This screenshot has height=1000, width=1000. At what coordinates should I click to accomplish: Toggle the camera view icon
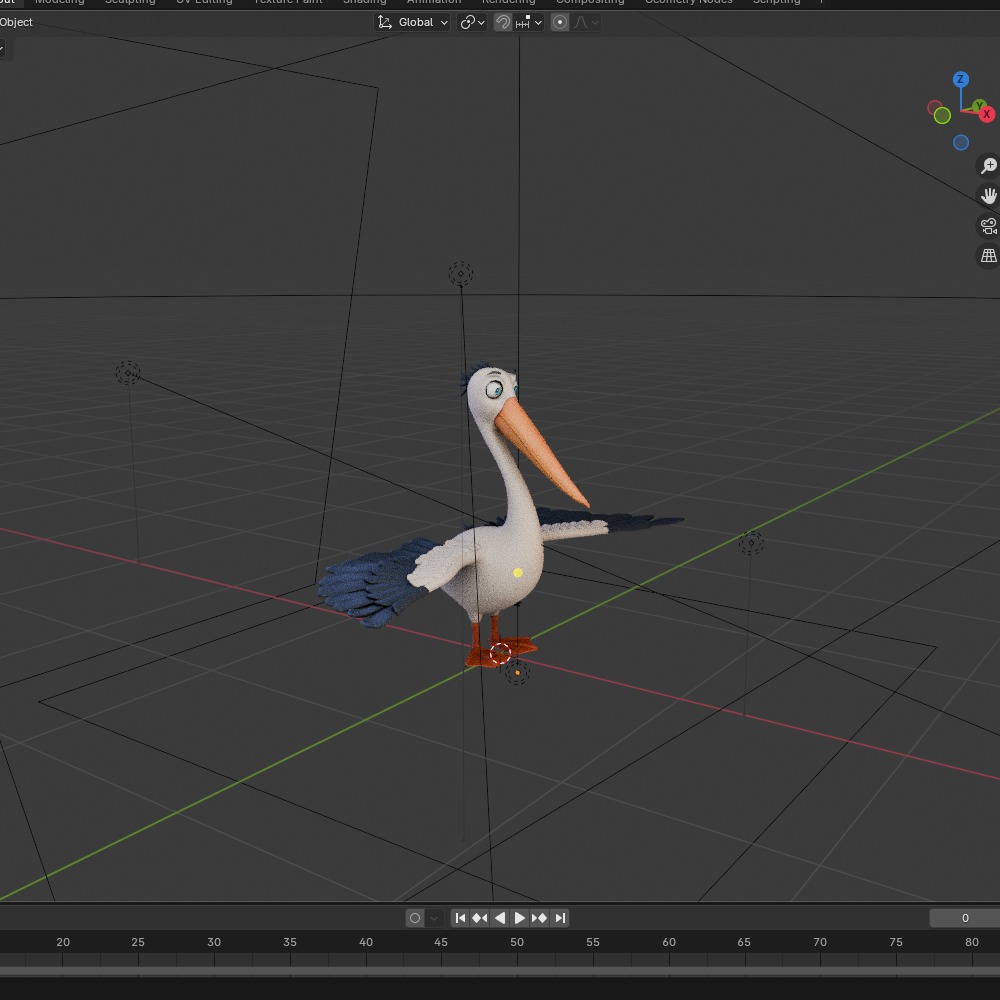[x=988, y=226]
